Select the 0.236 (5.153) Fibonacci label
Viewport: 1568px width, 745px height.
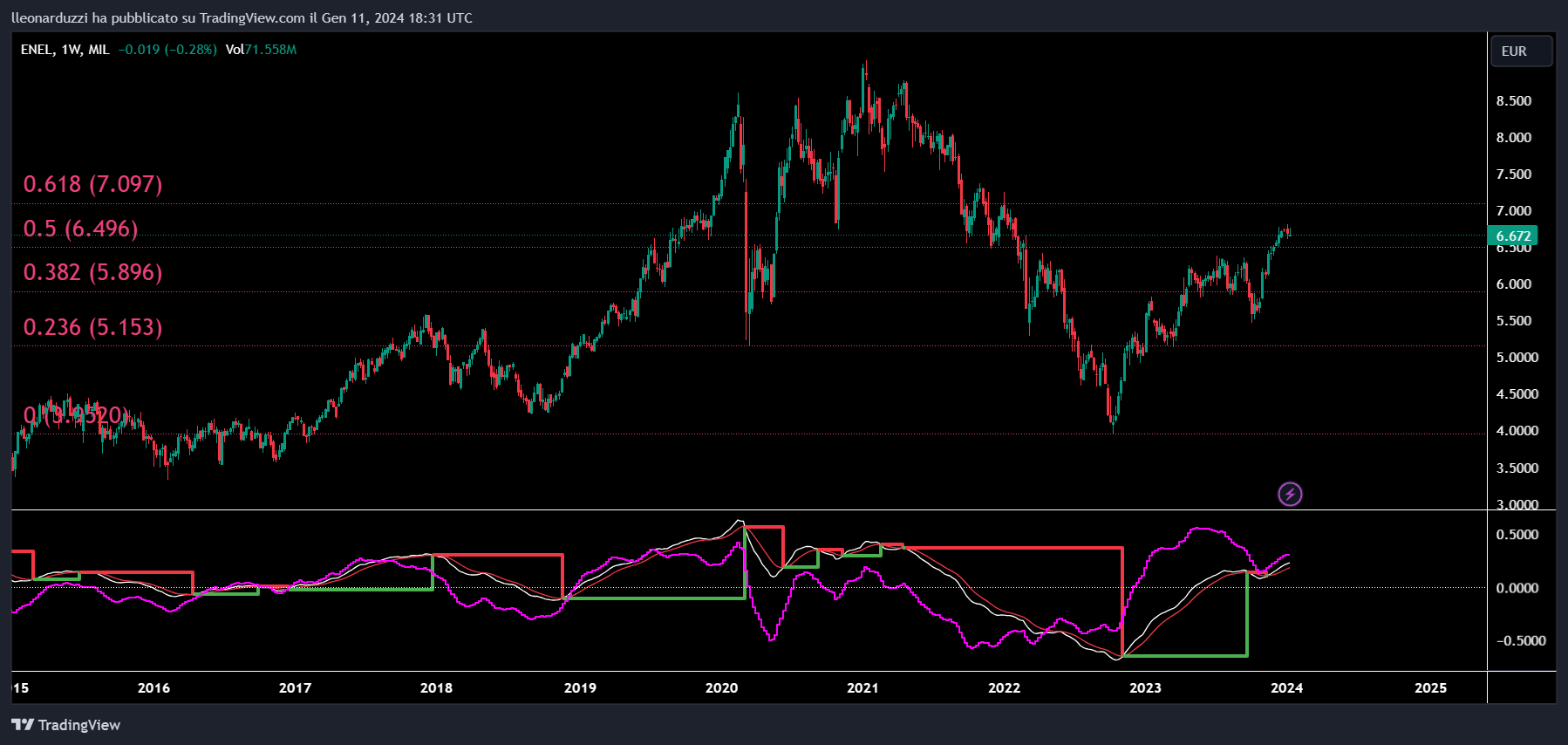click(93, 327)
